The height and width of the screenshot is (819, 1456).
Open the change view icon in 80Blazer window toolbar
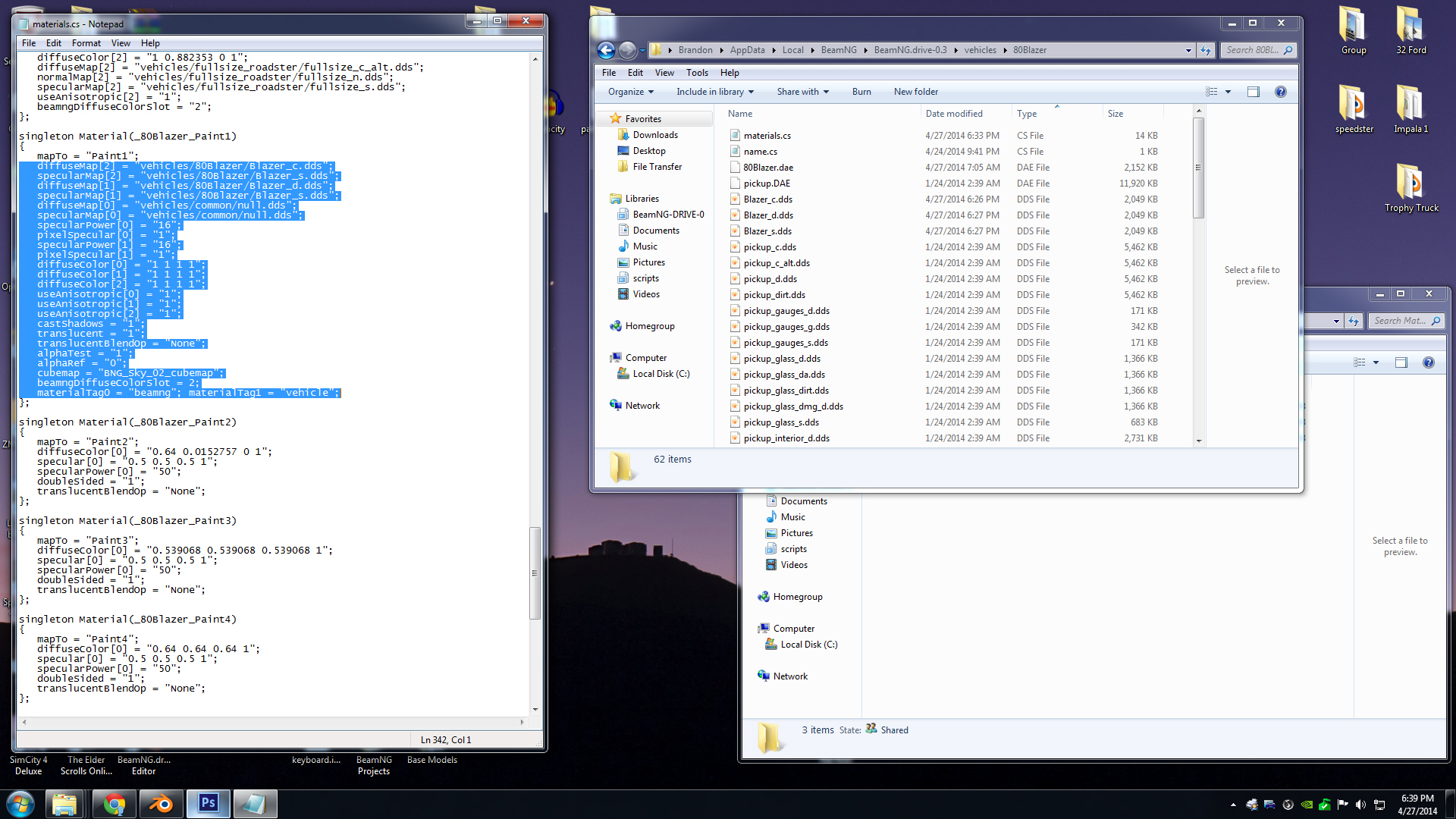click(1212, 92)
